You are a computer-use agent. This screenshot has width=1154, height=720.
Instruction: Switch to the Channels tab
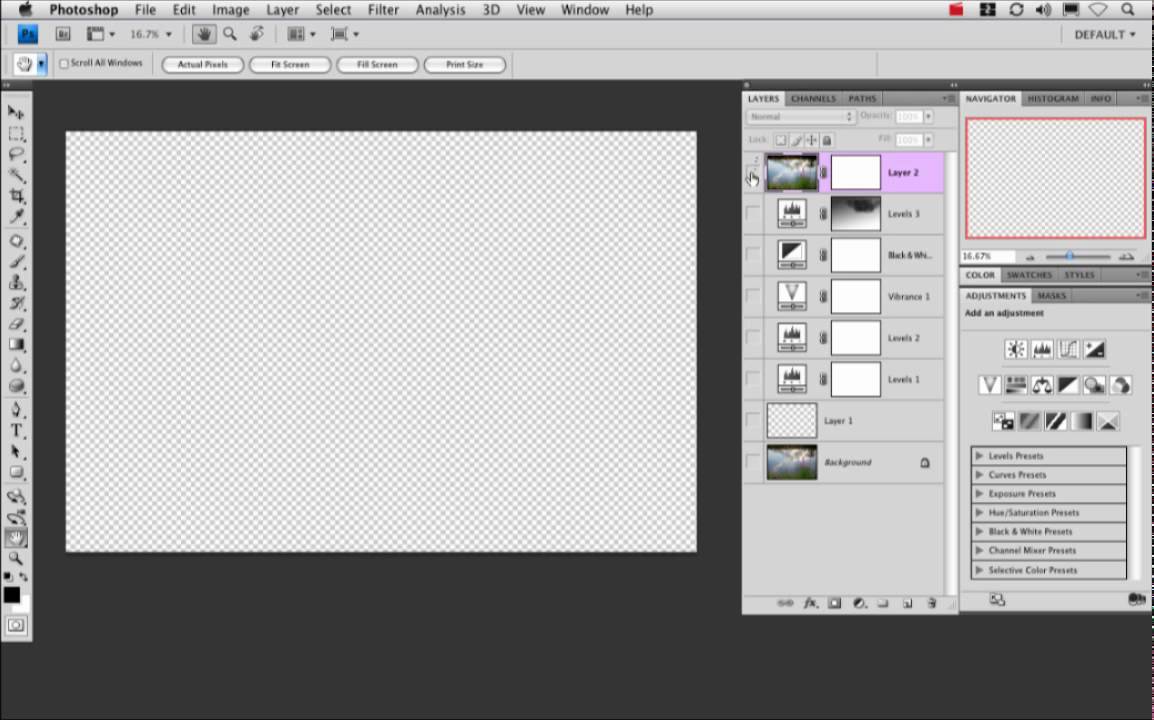(813, 99)
